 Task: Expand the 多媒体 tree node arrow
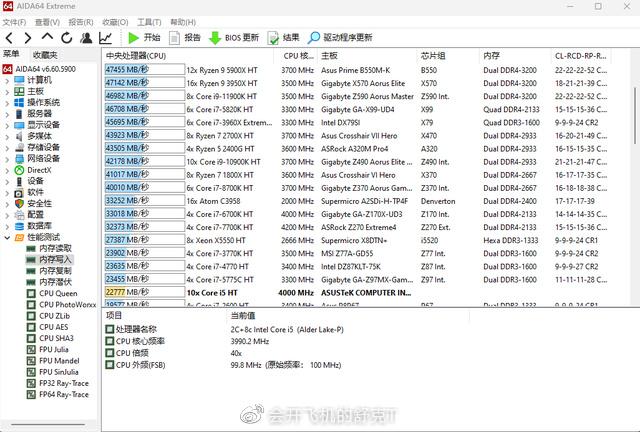click(x=7, y=136)
